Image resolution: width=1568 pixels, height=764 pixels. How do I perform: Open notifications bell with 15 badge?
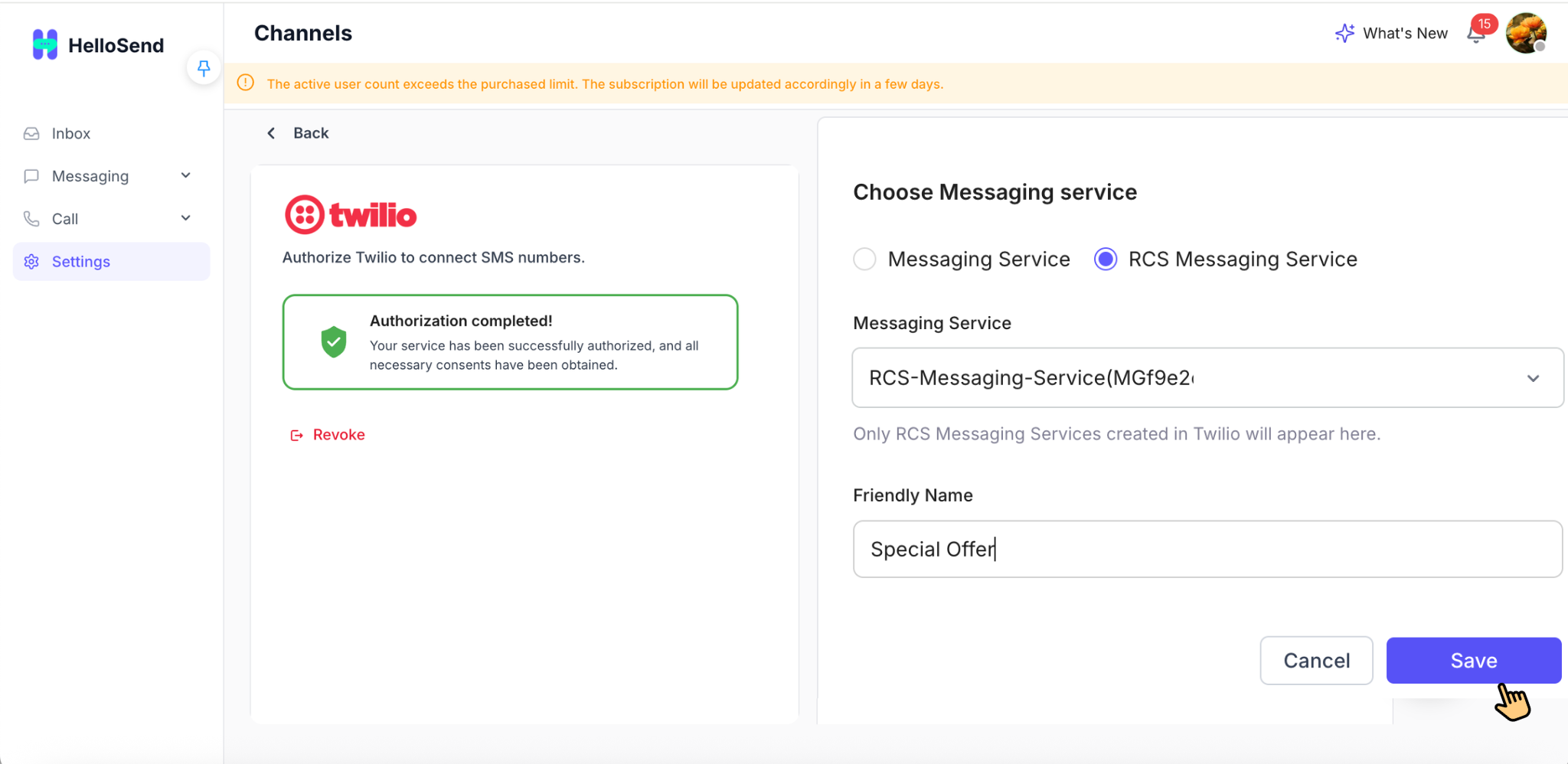(1478, 33)
